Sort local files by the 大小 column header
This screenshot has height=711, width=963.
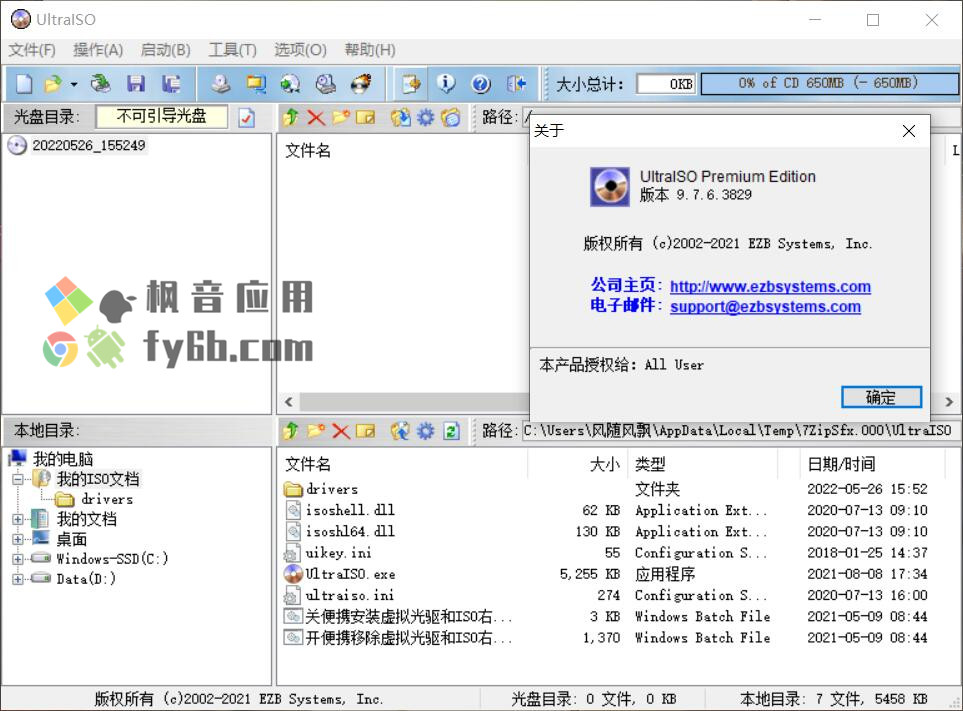tap(604, 464)
